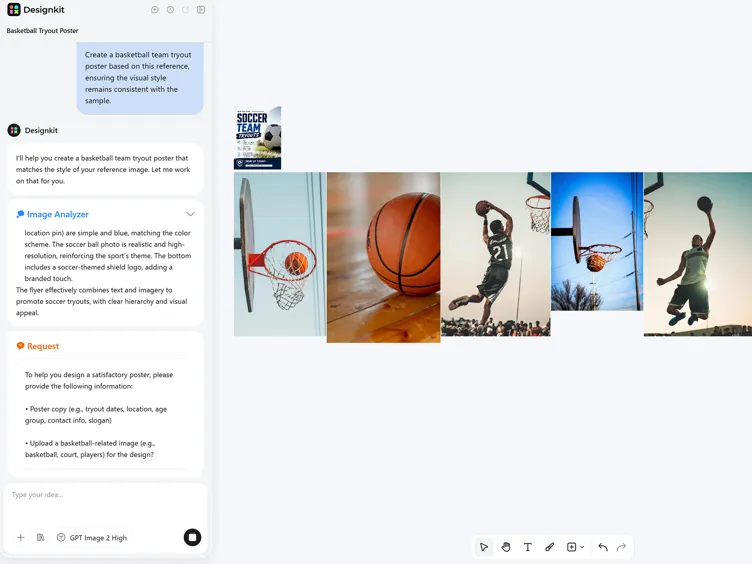
Task: Click the Request heading
Action: (43, 346)
